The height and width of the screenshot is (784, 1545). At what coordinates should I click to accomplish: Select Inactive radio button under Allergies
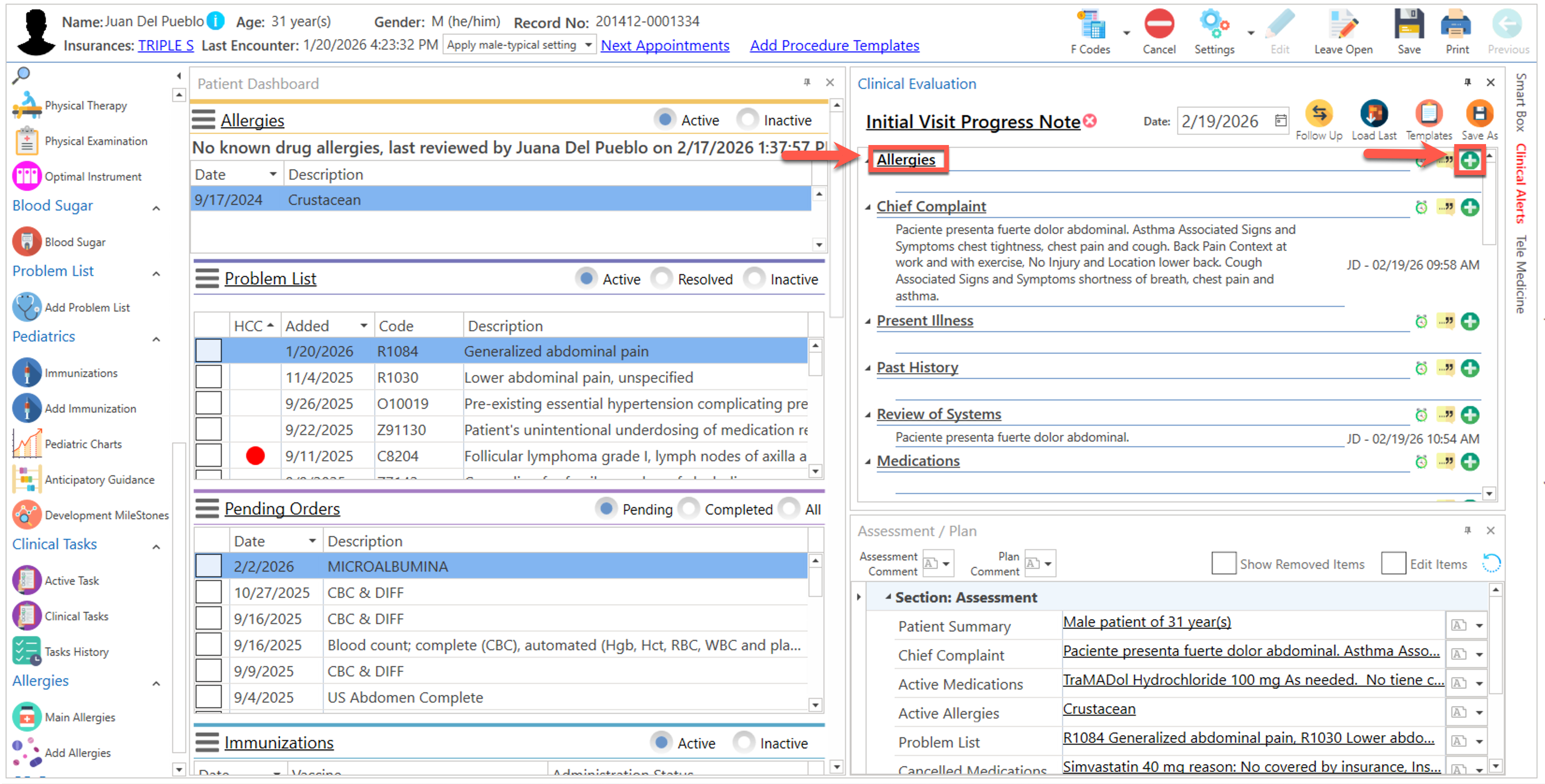(747, 120)
